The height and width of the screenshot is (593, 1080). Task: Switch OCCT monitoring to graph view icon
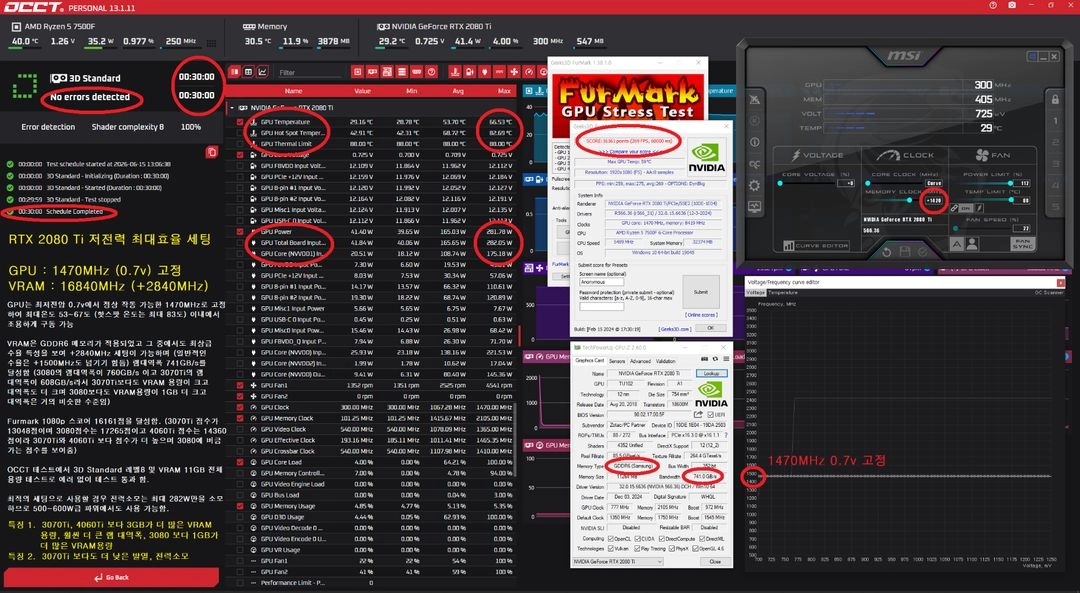[x=261, y=72]
